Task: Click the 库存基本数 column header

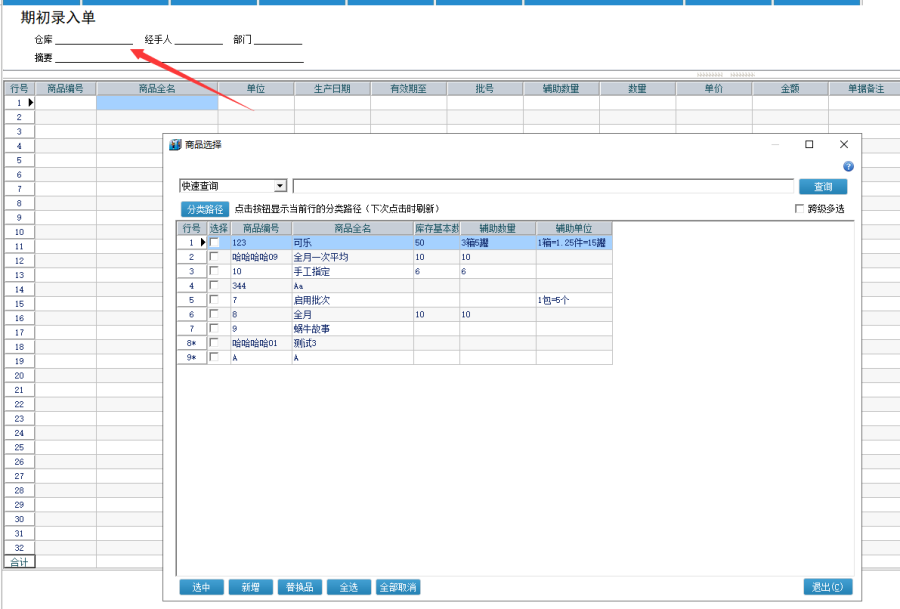Action: [436, 229]
